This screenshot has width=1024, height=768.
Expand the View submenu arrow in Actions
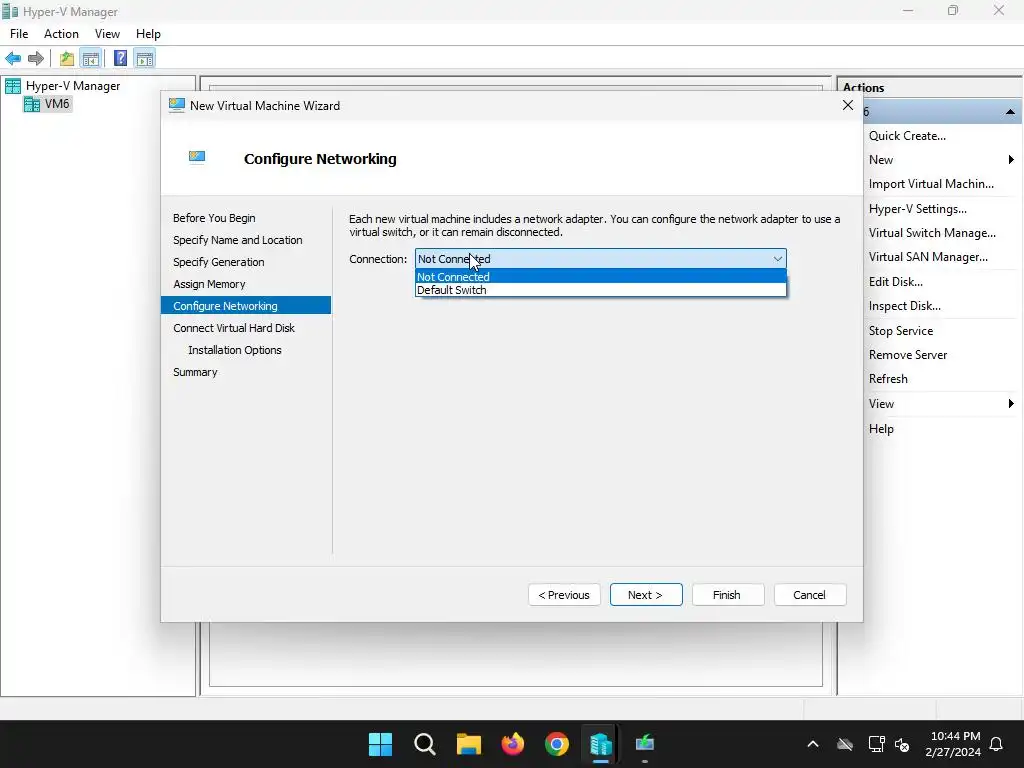tap(1011, 404)
